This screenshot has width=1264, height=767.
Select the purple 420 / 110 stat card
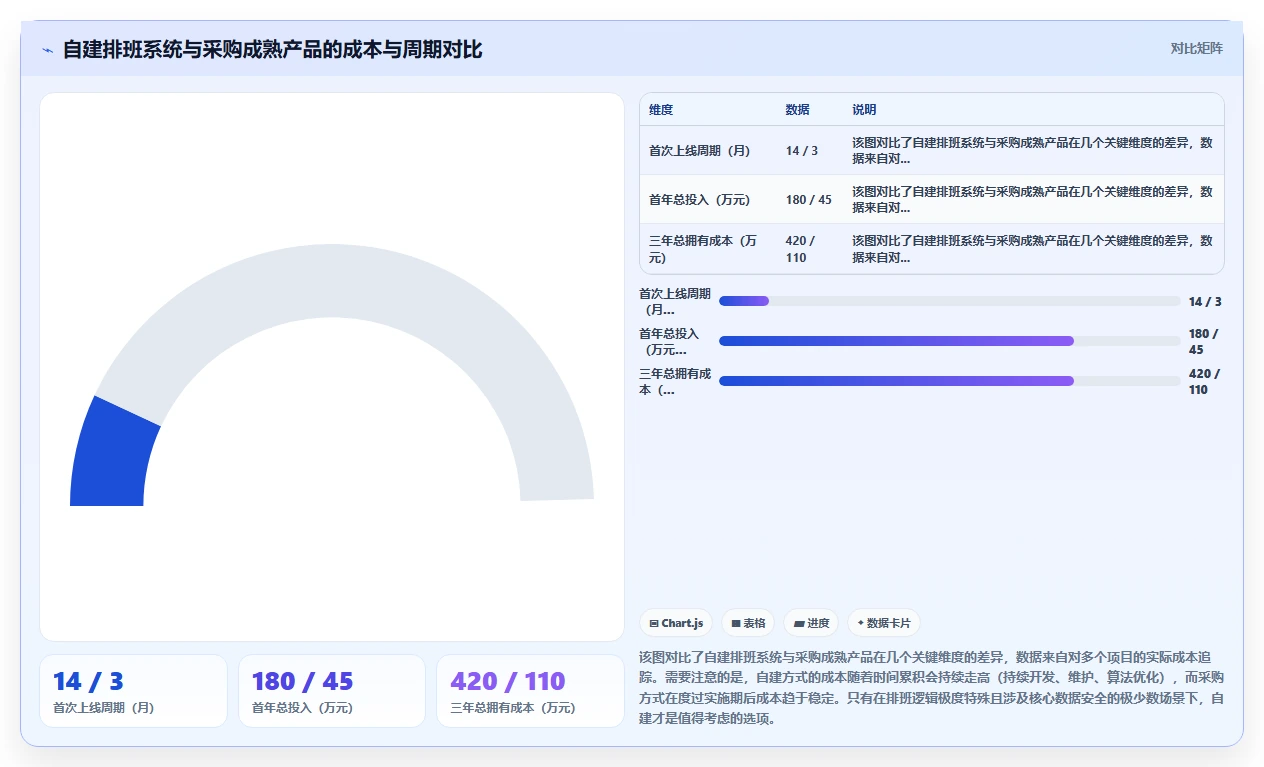pyautogui.click(x=530, y=691)
